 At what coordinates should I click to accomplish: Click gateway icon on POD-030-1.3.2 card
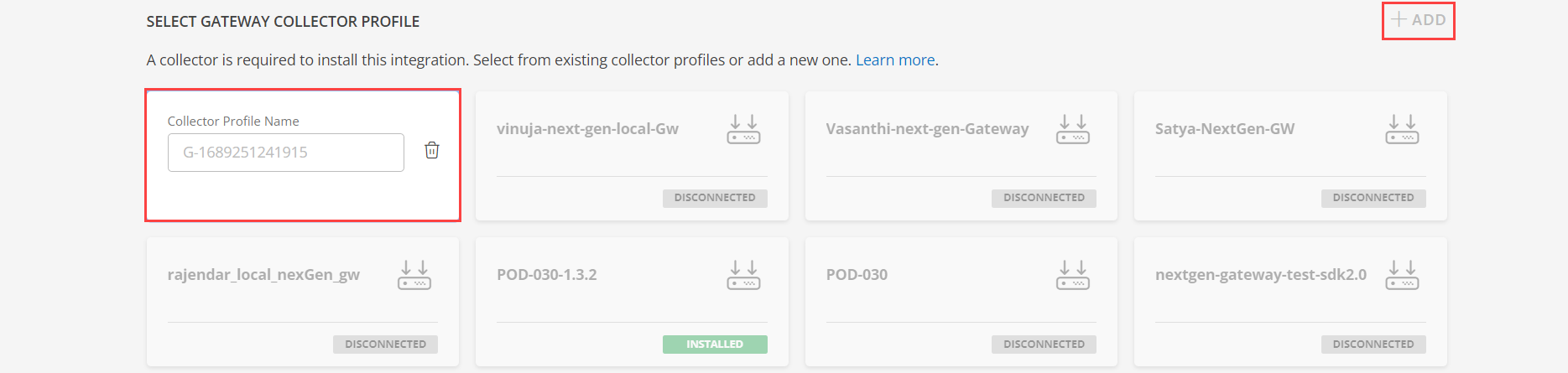743,275
